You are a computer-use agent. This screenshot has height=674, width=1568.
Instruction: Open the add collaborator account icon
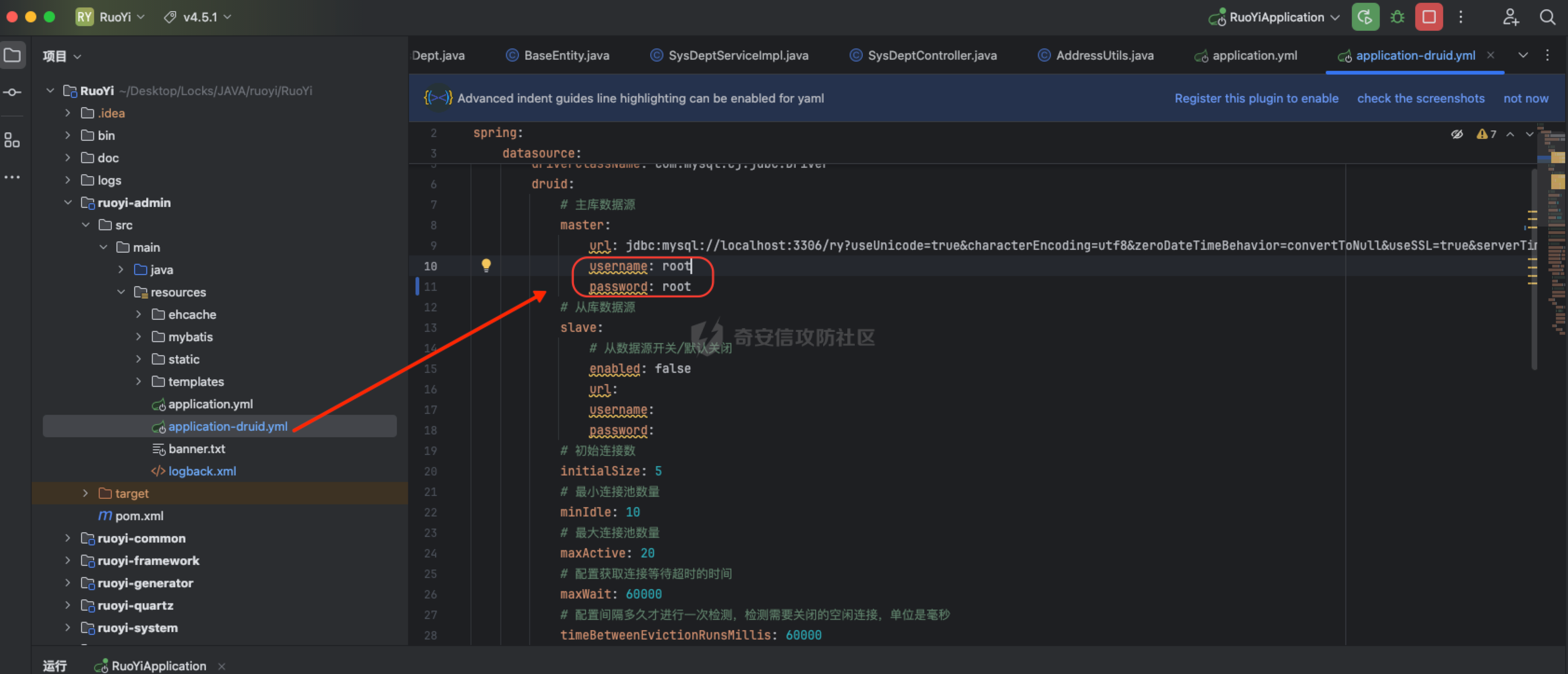tap(1510, 17)
